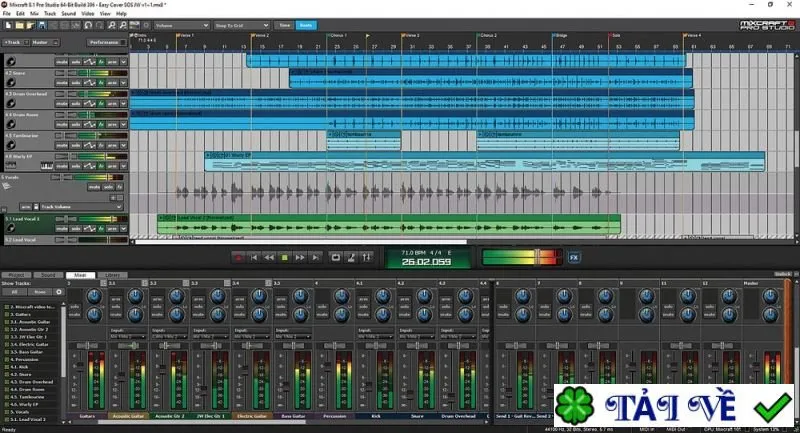Click the fast forward transport icon
Viewport: 800px width, 433px height.
pyautogui.click(x=300, y=258)
